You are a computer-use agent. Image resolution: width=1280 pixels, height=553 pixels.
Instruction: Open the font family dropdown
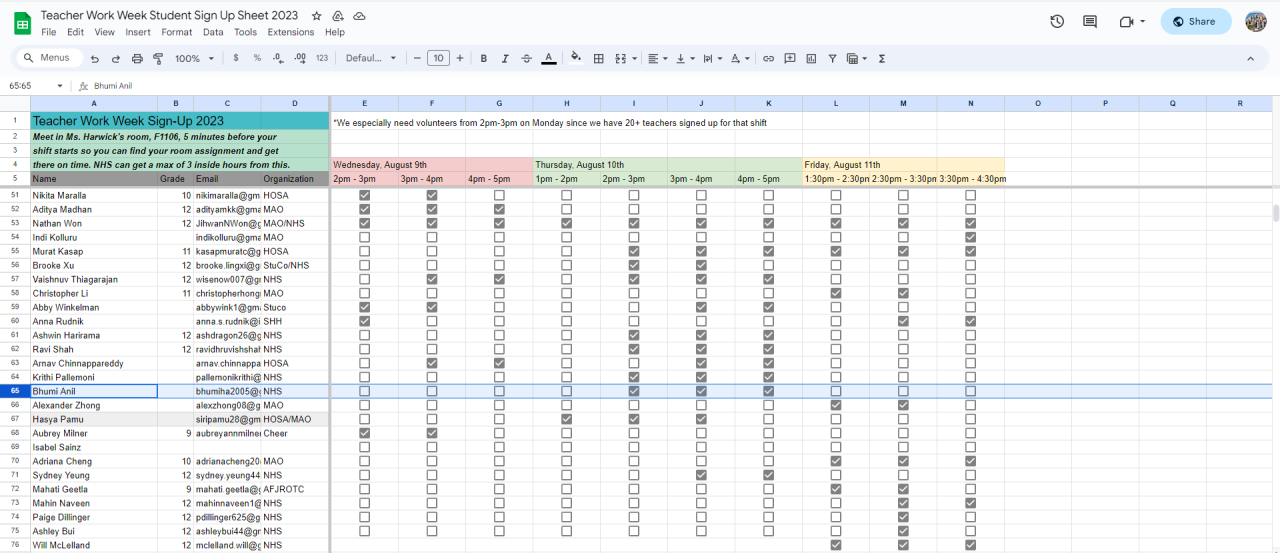click(371, 59)
